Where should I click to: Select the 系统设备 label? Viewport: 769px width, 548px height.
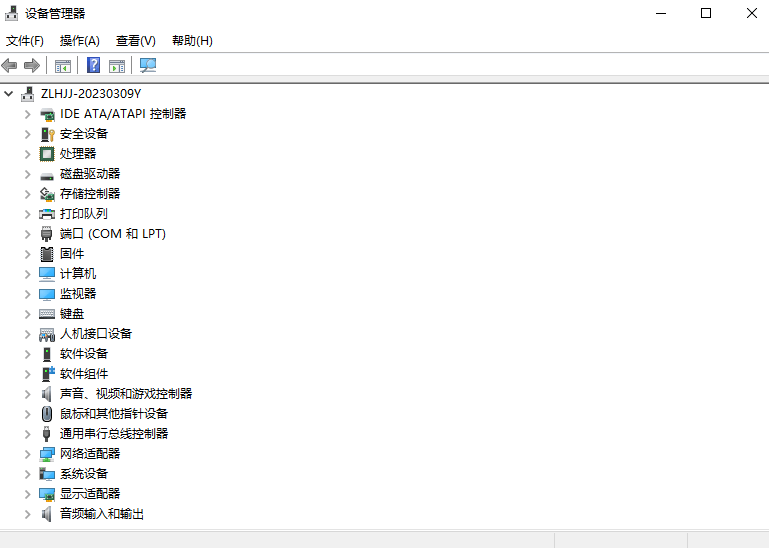pos(84,474)
